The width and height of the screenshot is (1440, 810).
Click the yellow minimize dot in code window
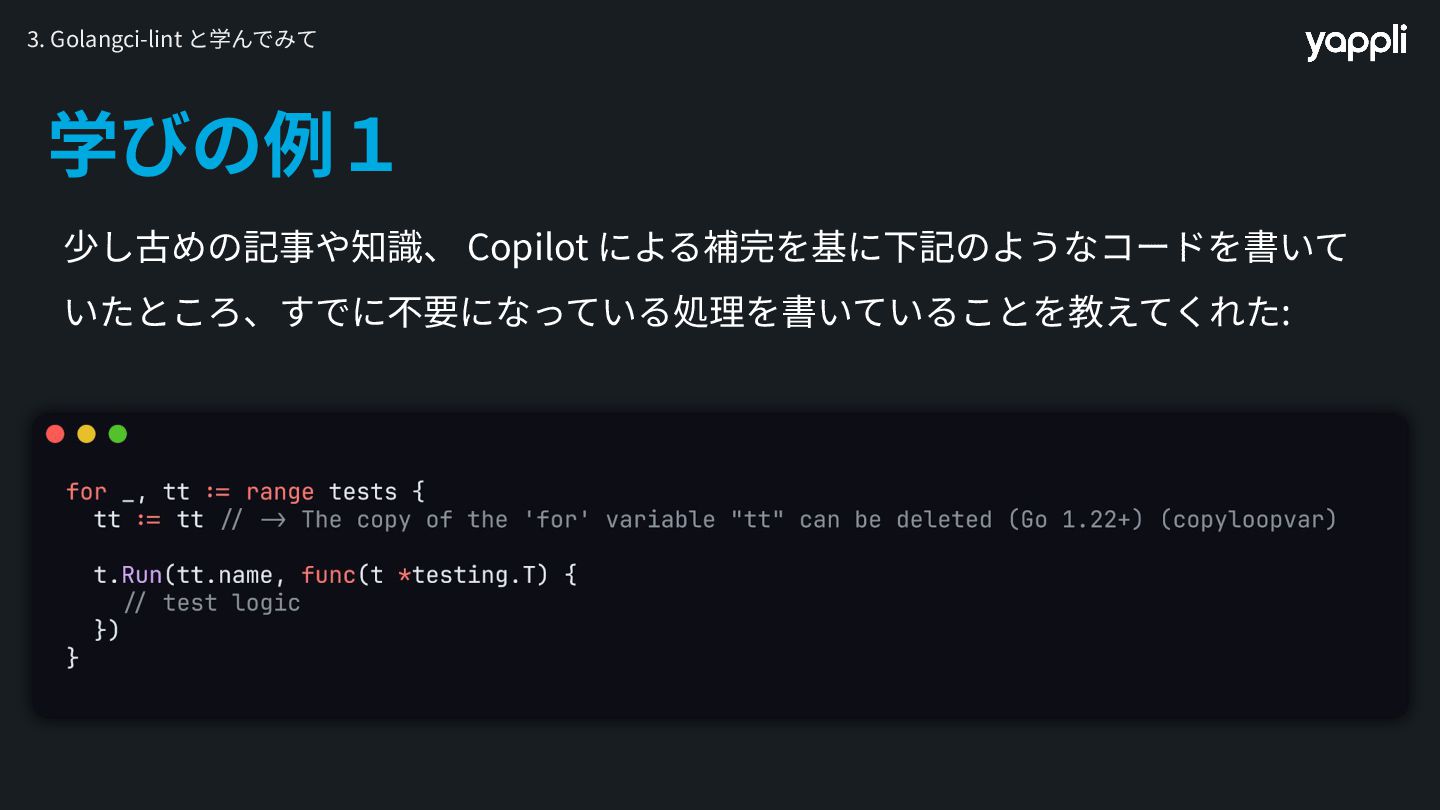(86, 434)
